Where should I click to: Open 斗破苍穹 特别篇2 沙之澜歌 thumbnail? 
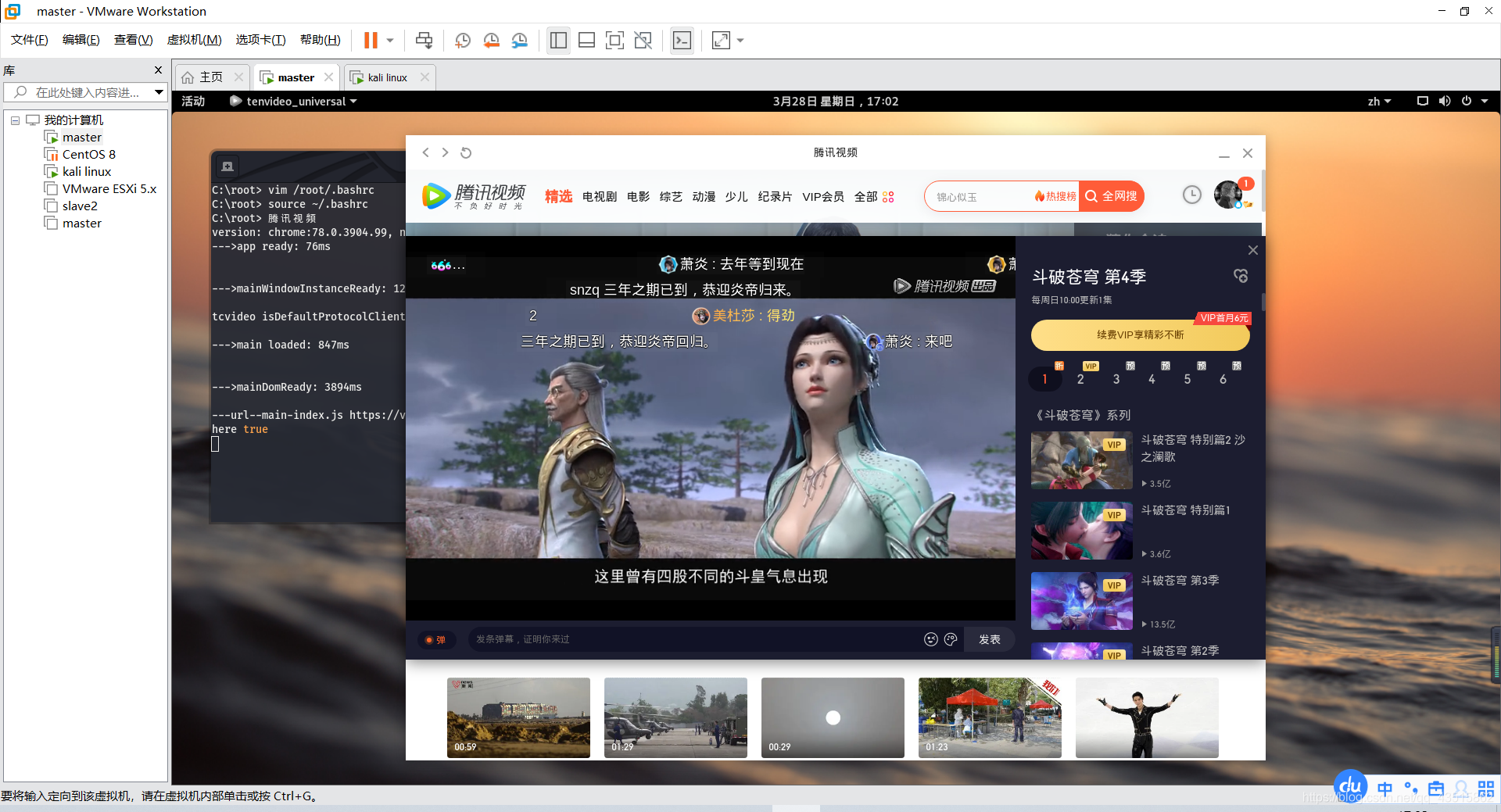1082,460
